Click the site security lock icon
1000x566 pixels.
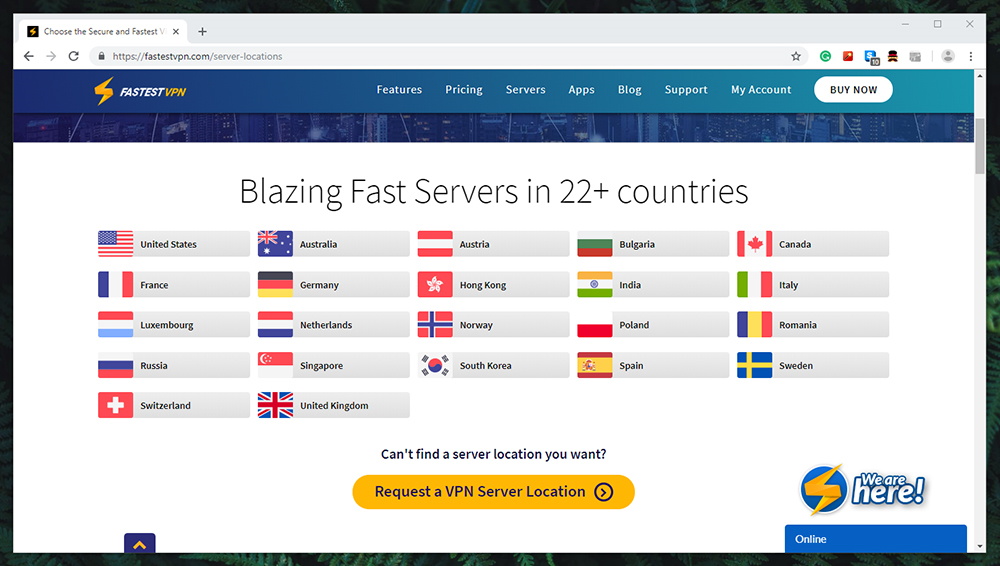click(101, 56)
